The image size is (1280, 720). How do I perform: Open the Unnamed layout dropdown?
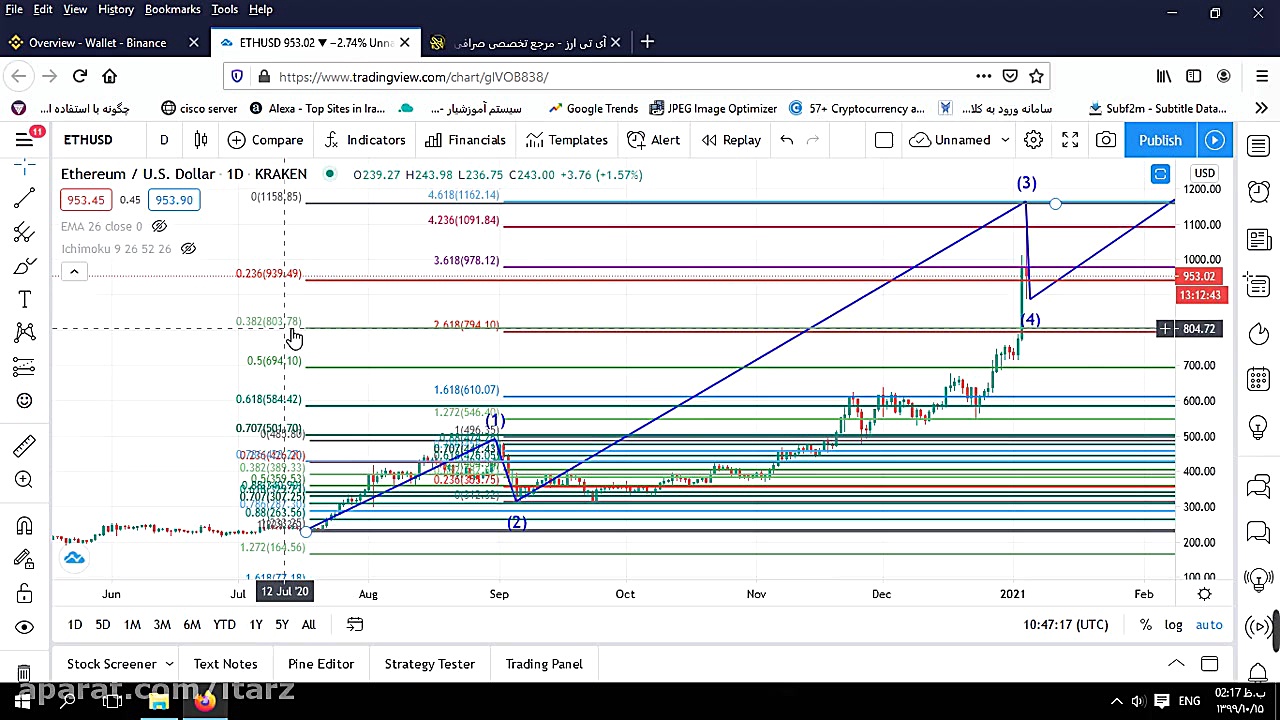click(1005, 140)
